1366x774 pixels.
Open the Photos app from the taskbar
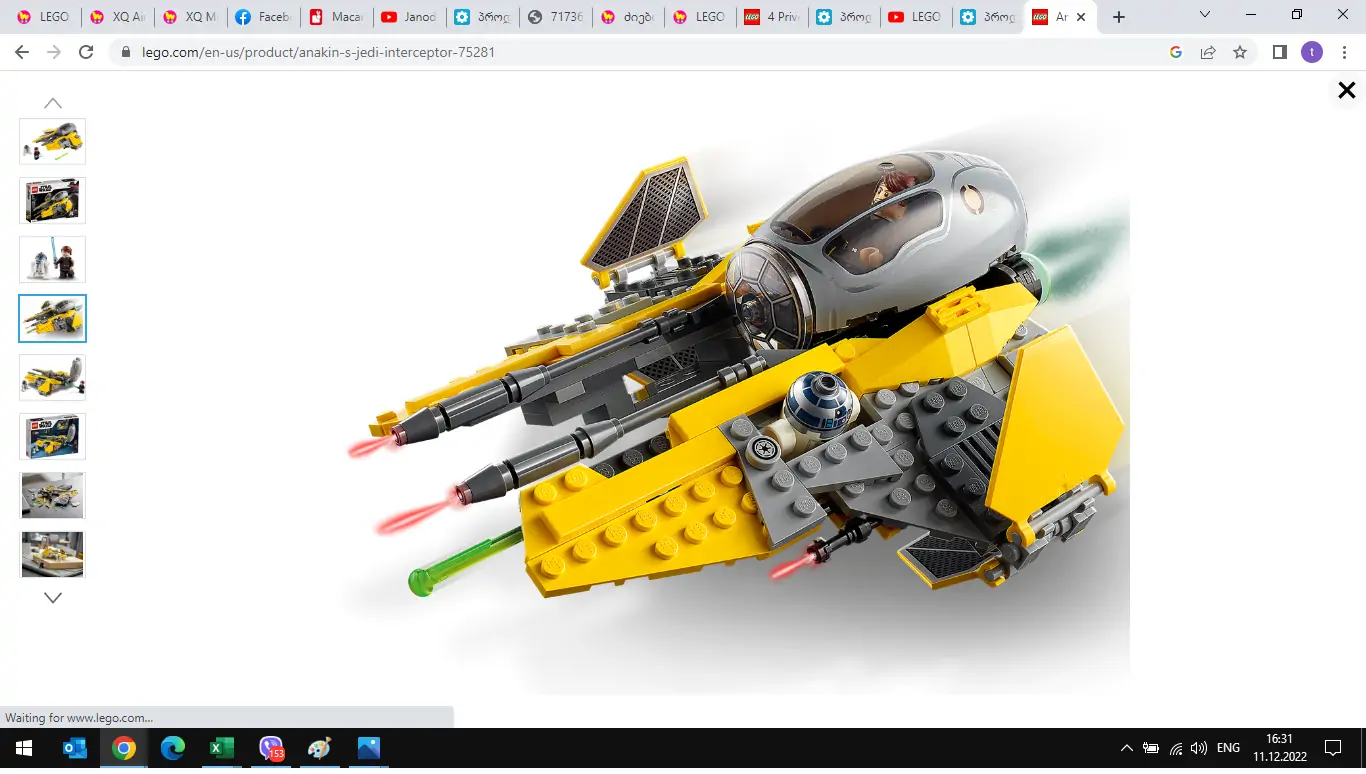pos(369,748)
